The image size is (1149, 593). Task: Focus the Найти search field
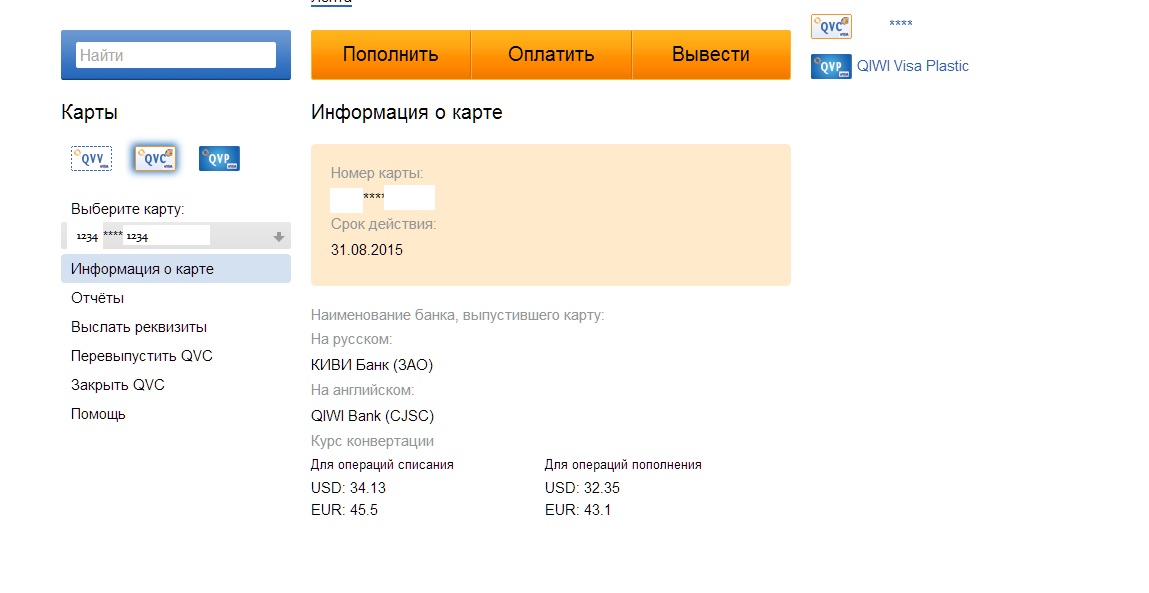pos(176,55)
